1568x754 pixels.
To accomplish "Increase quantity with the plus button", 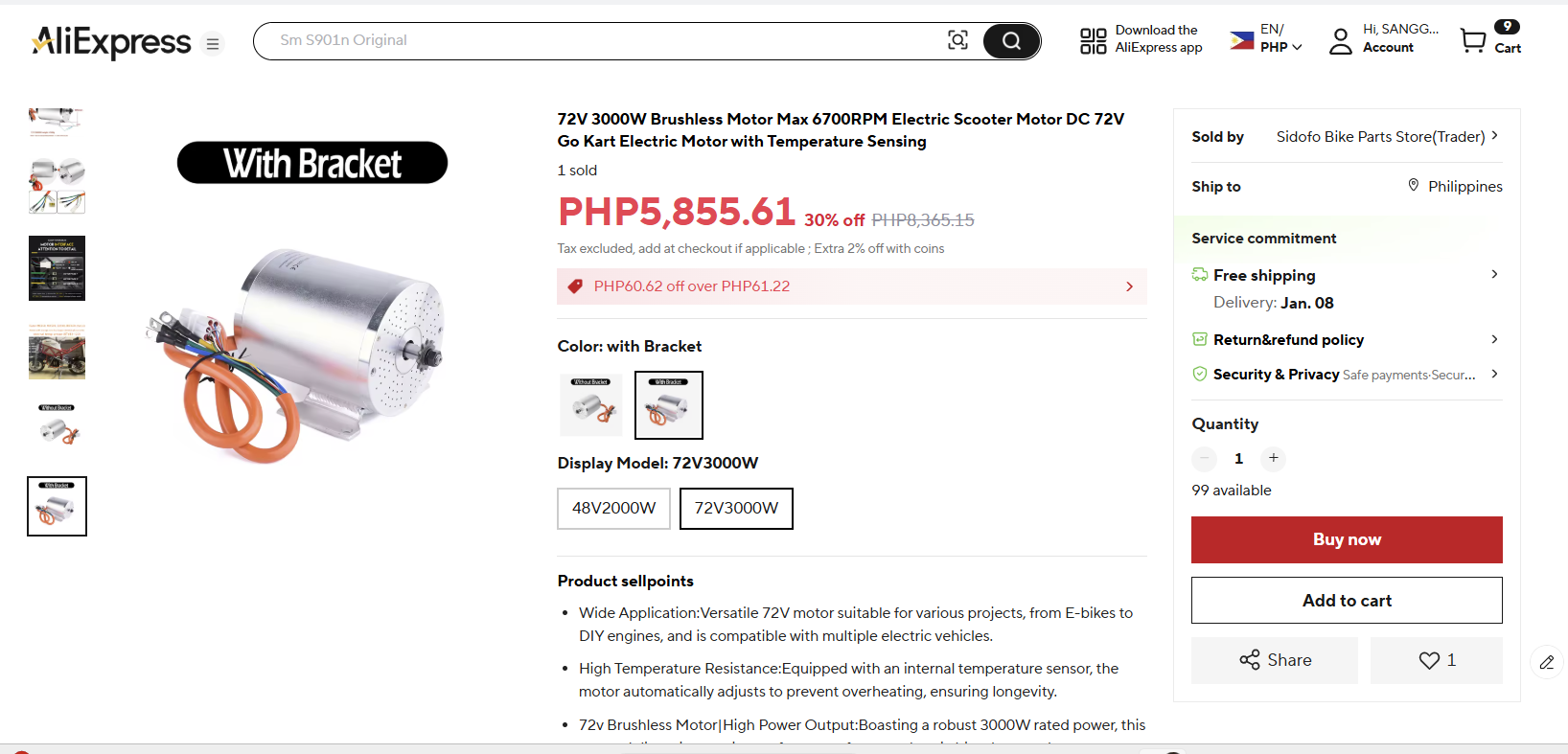I will (1273, 458).
